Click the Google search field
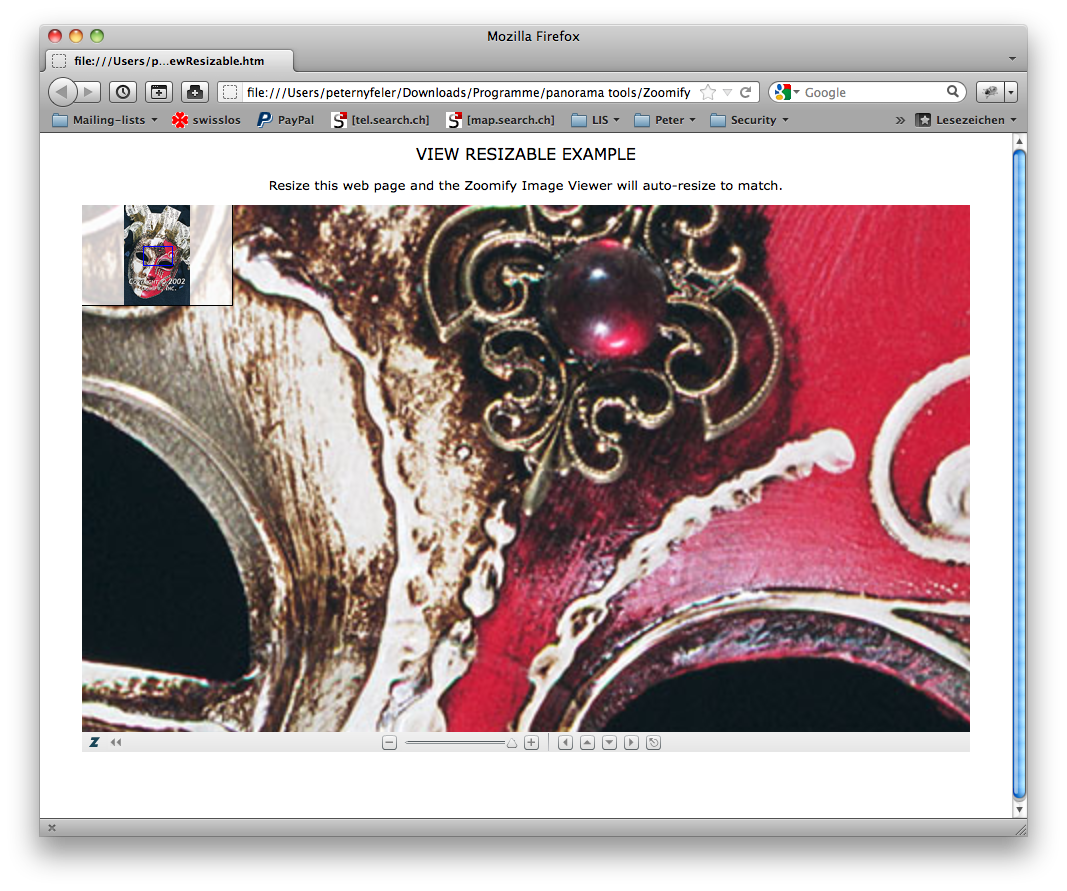1067x891 pixels. point(872,92)
